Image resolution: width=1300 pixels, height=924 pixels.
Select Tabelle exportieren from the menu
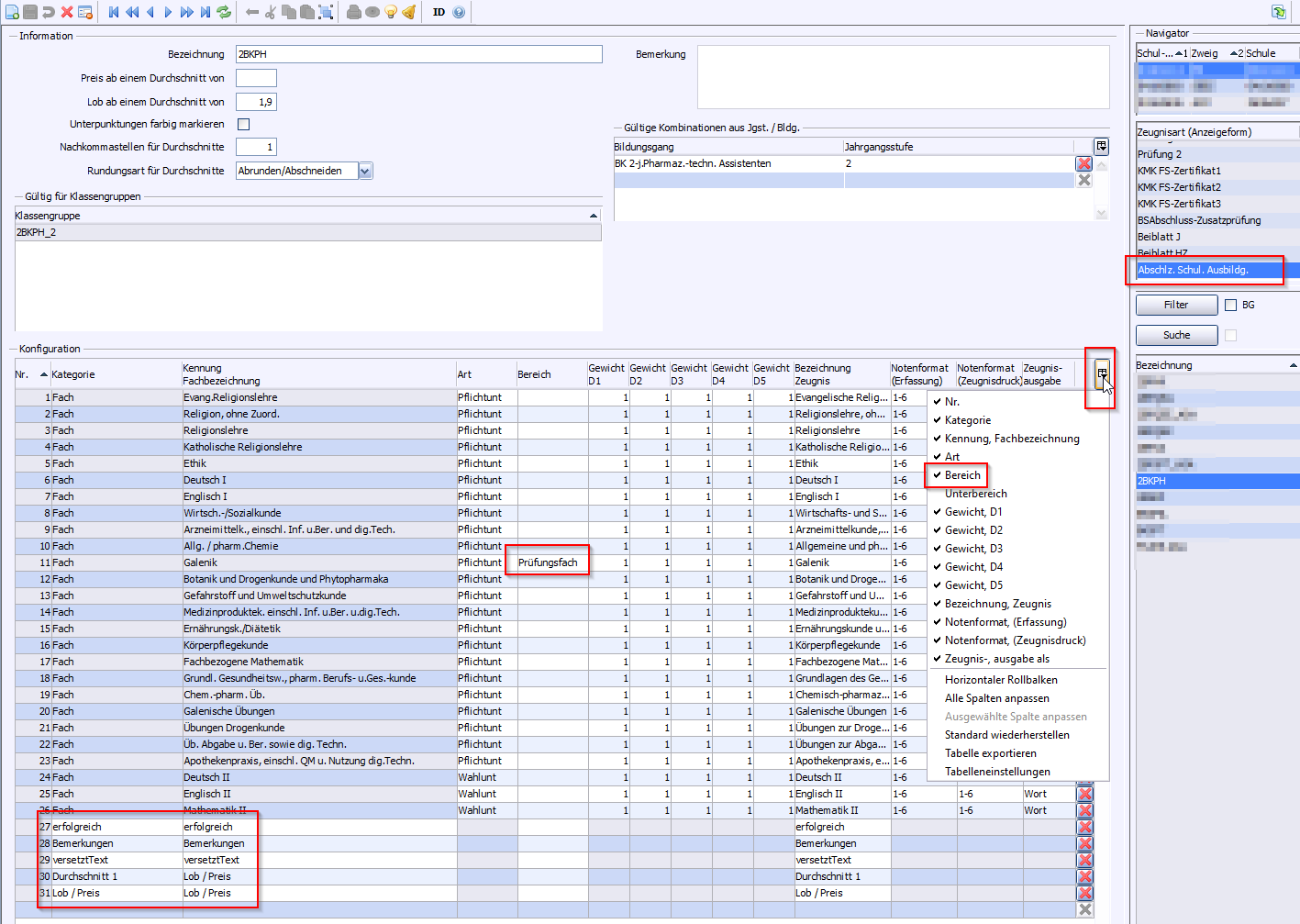990,753
